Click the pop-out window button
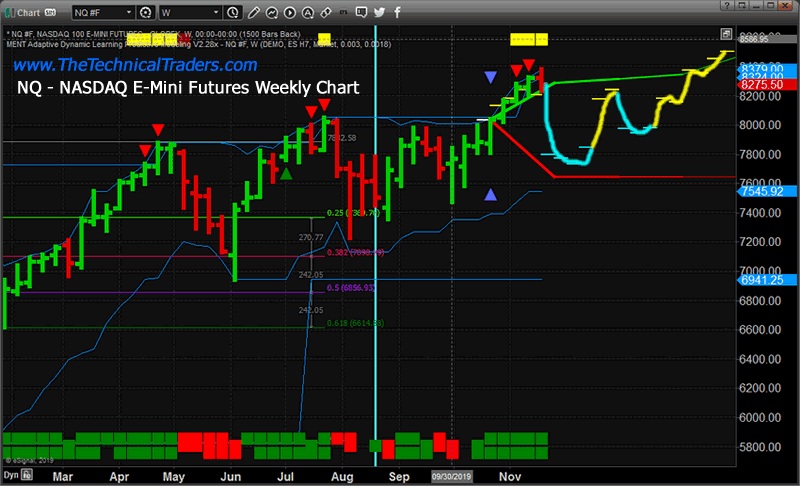The width and height of the screenshot is (800, 486). pos(742,5)
